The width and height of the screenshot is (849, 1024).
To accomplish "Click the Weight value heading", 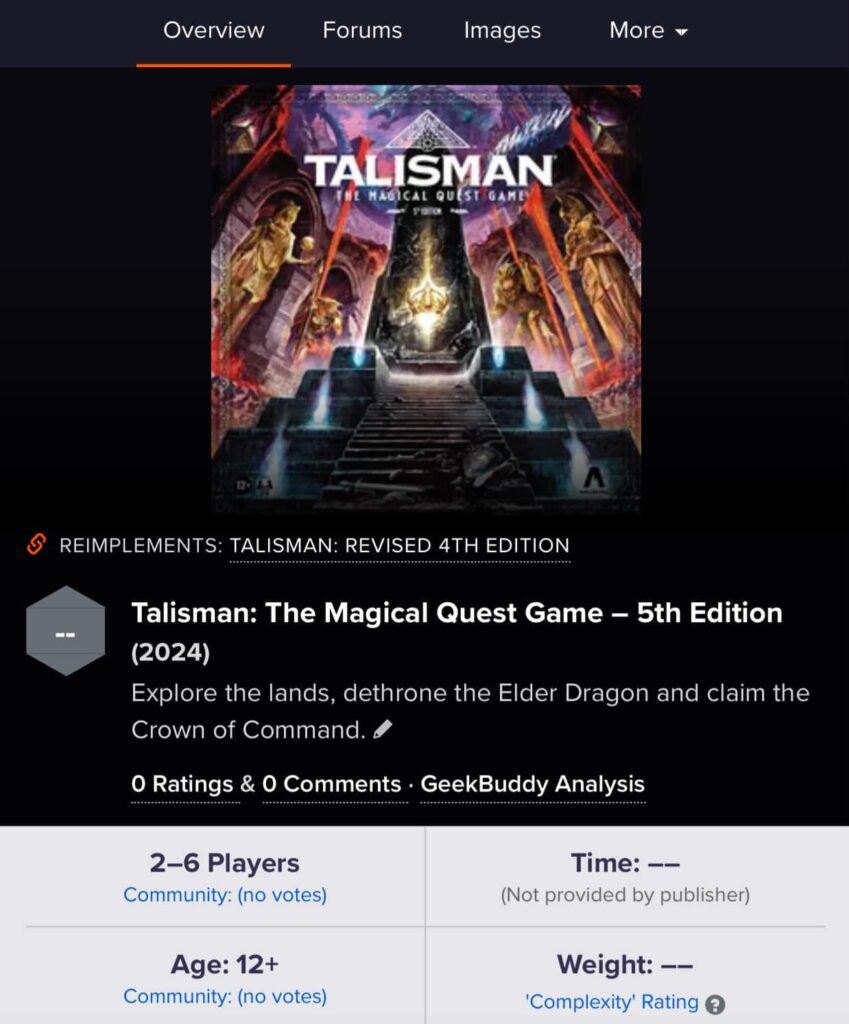I will point(625,965).
